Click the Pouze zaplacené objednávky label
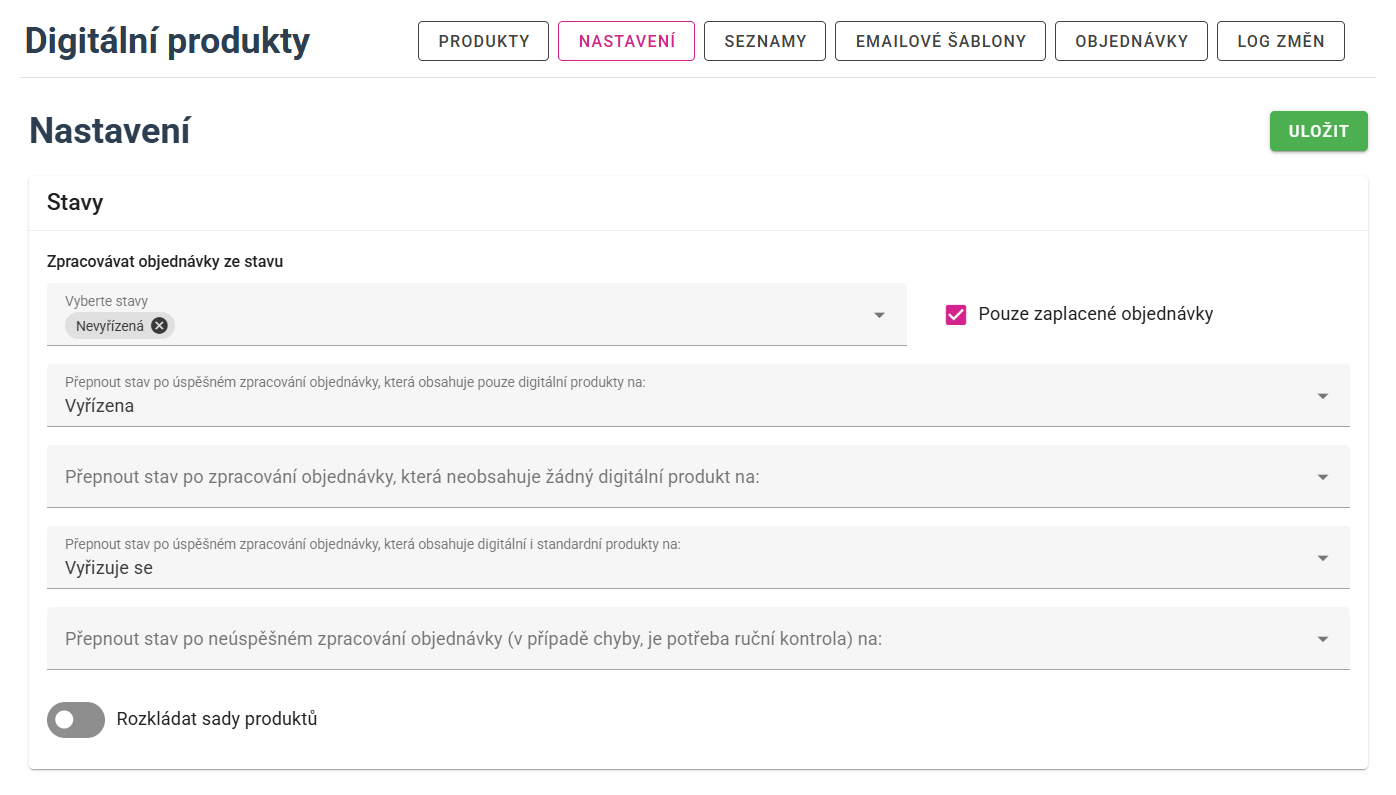Screen dimensions: 1396x795 [1095, 314]
